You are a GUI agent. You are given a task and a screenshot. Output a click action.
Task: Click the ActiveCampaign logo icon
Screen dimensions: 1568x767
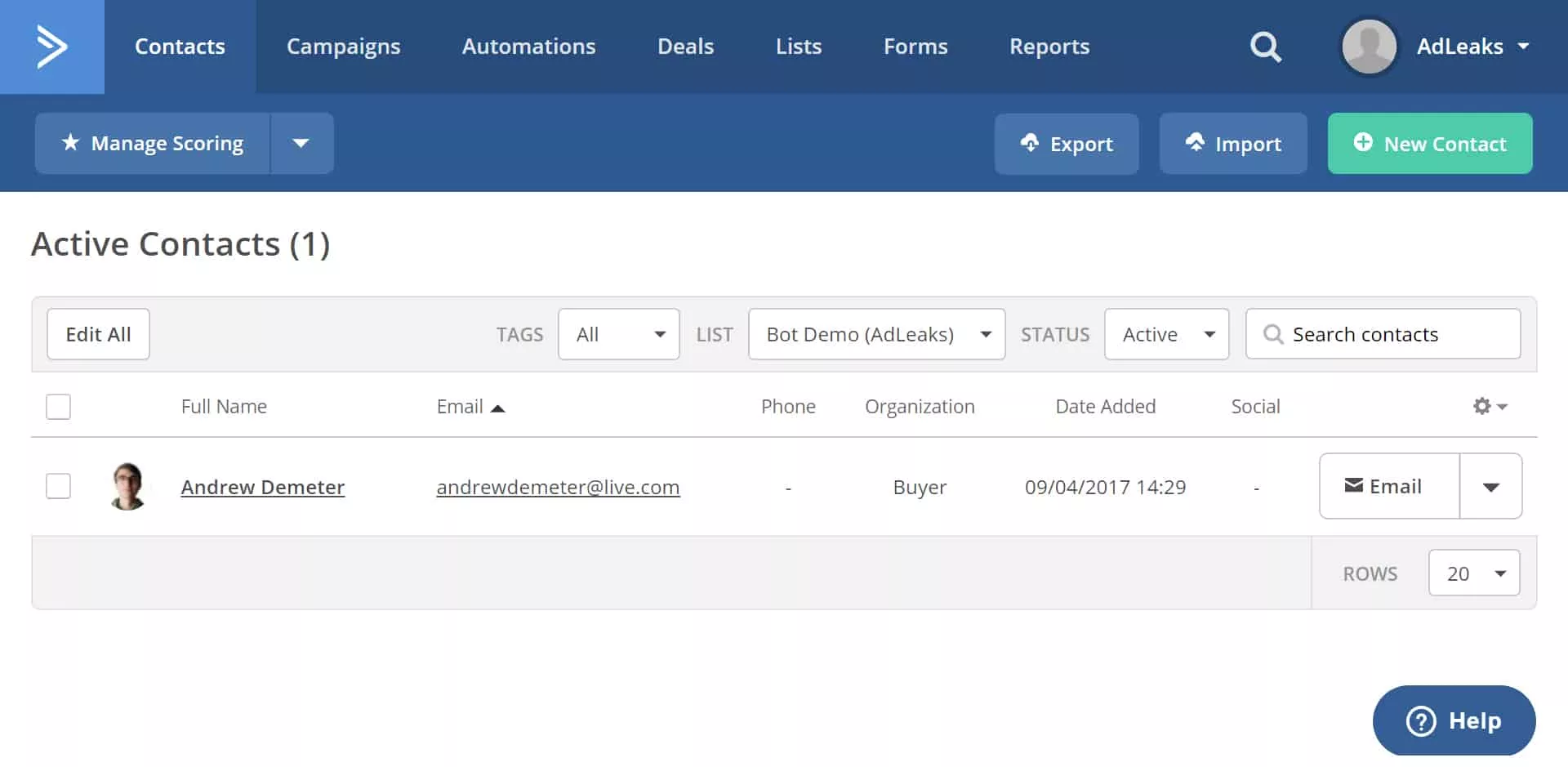[x=51, y=47]
